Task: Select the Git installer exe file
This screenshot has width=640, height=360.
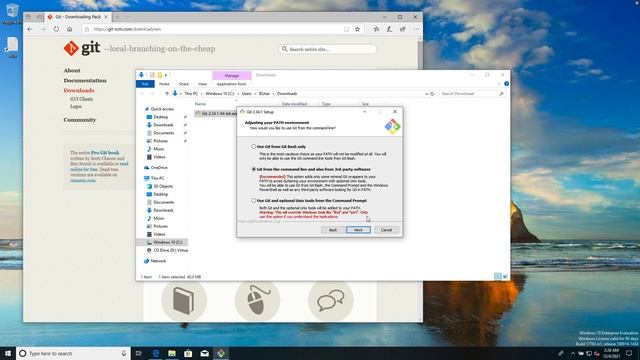Action: pyautogui.click(x=216, y=113)
